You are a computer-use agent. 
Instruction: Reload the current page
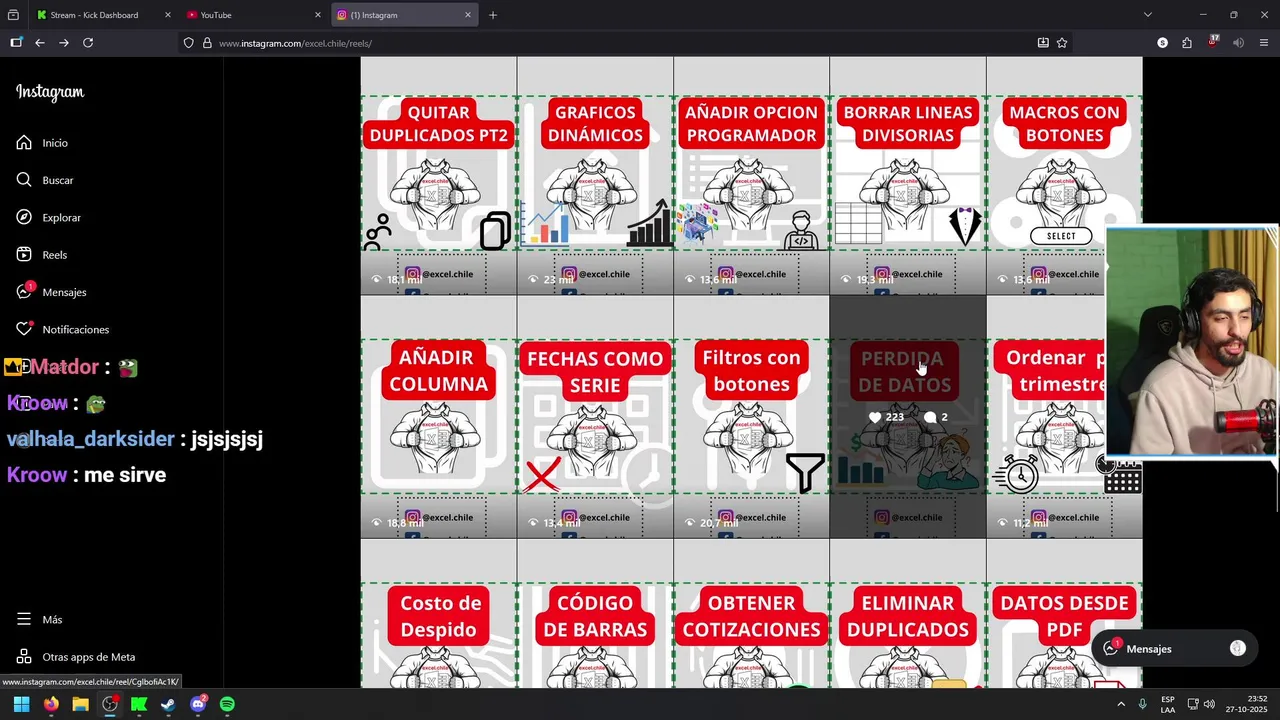88,43
